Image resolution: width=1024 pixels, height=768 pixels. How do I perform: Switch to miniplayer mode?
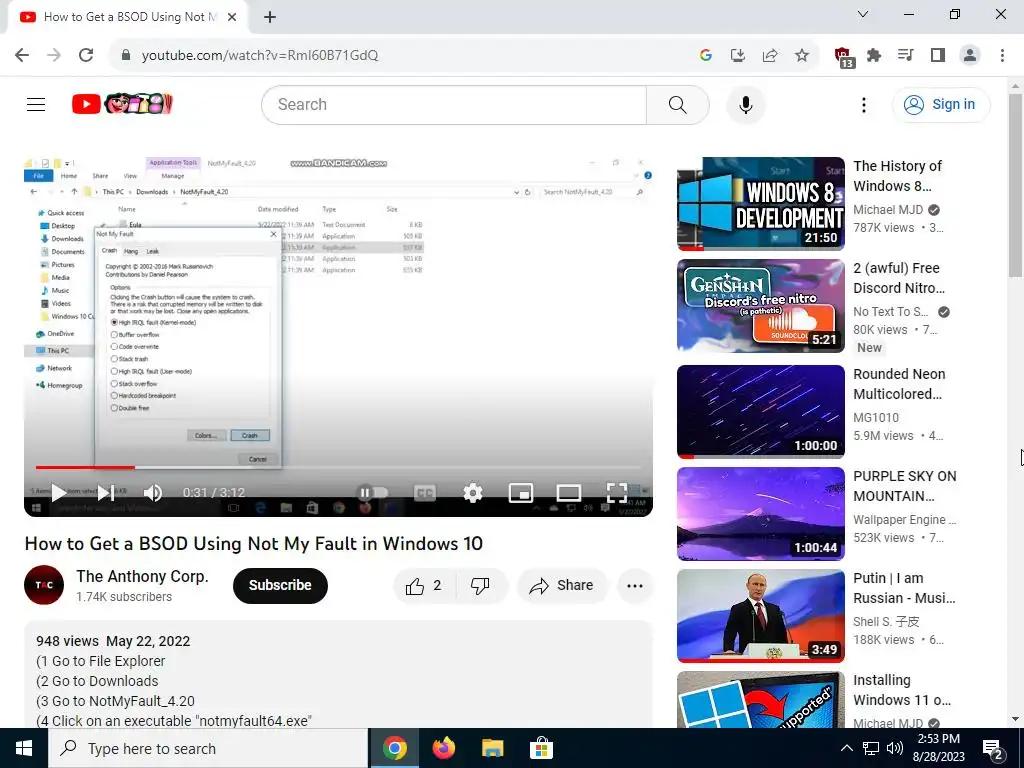(520, 493)
